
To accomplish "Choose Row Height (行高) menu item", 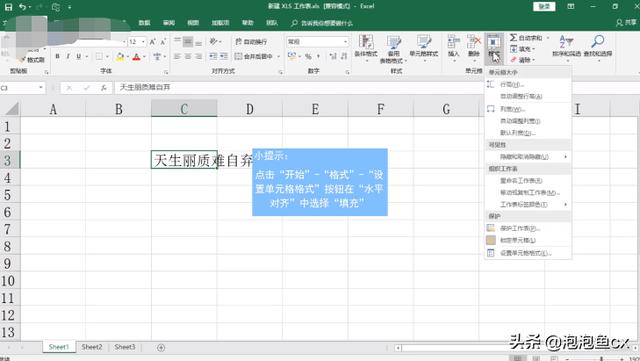I will (528, 85).
